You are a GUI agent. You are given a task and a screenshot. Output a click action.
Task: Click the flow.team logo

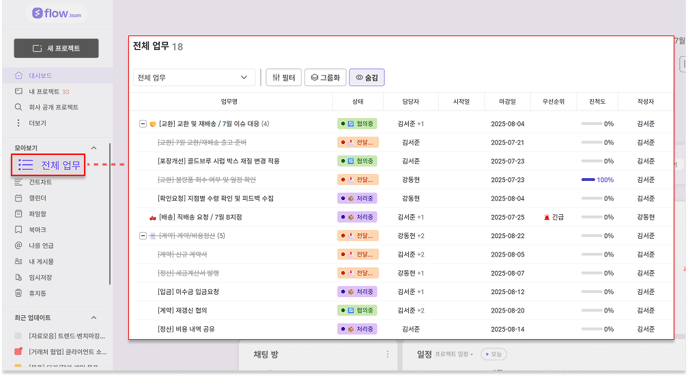coord(57,14)
